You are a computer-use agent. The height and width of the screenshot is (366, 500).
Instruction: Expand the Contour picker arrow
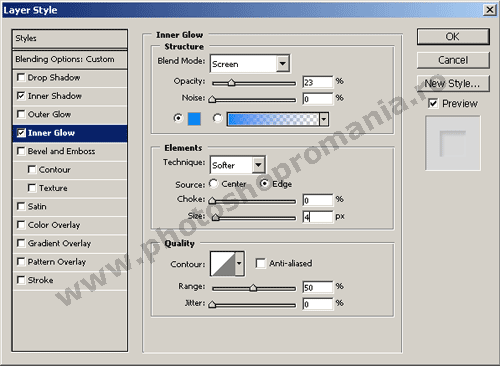239,264
